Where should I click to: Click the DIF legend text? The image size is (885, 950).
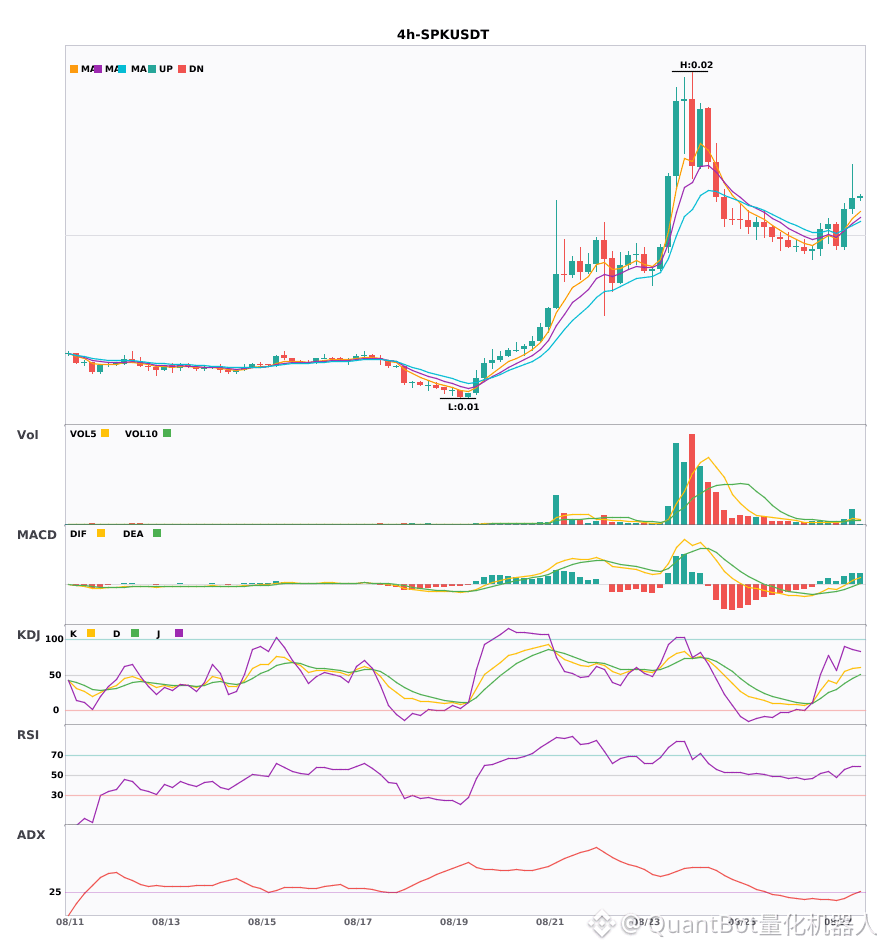point(78,534)
